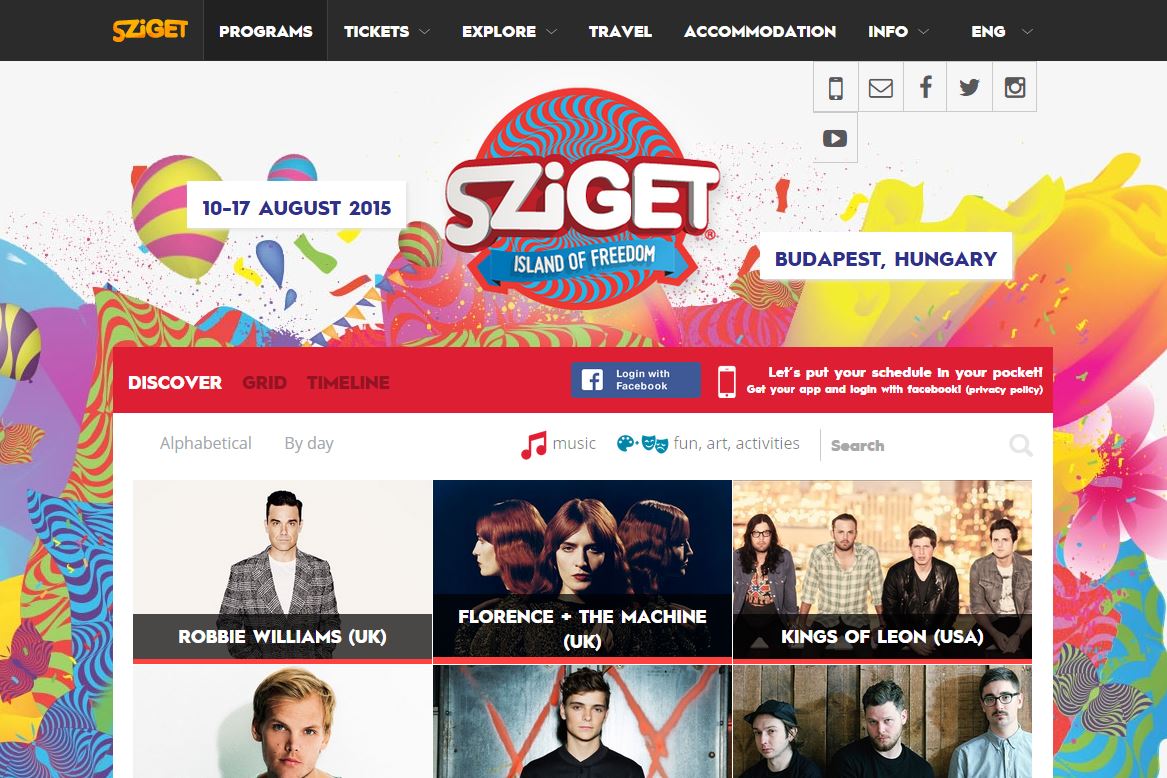Switch to the Timeline tab
1167x778 pixels.
(x=348, y=383)
